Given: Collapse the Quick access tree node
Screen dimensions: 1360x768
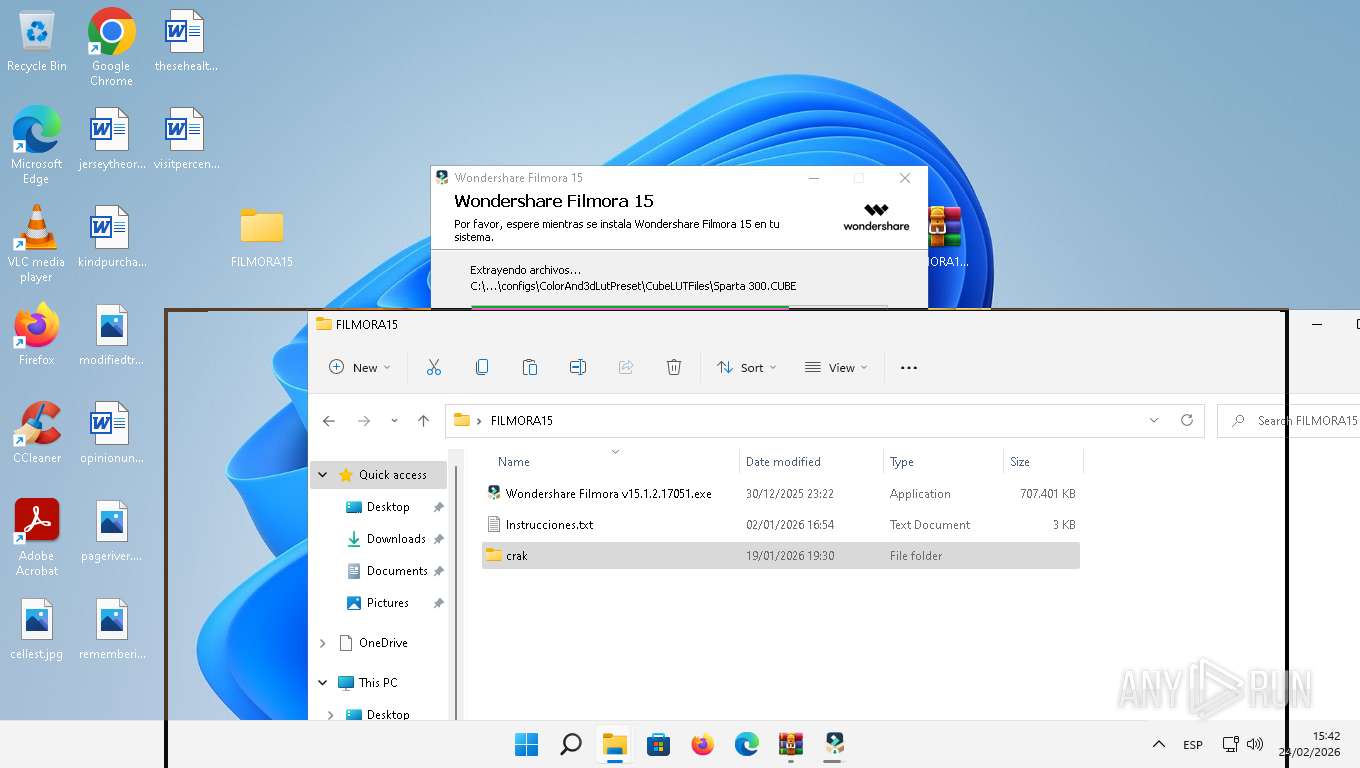Looking at the screenshot, I should (323, 475).
